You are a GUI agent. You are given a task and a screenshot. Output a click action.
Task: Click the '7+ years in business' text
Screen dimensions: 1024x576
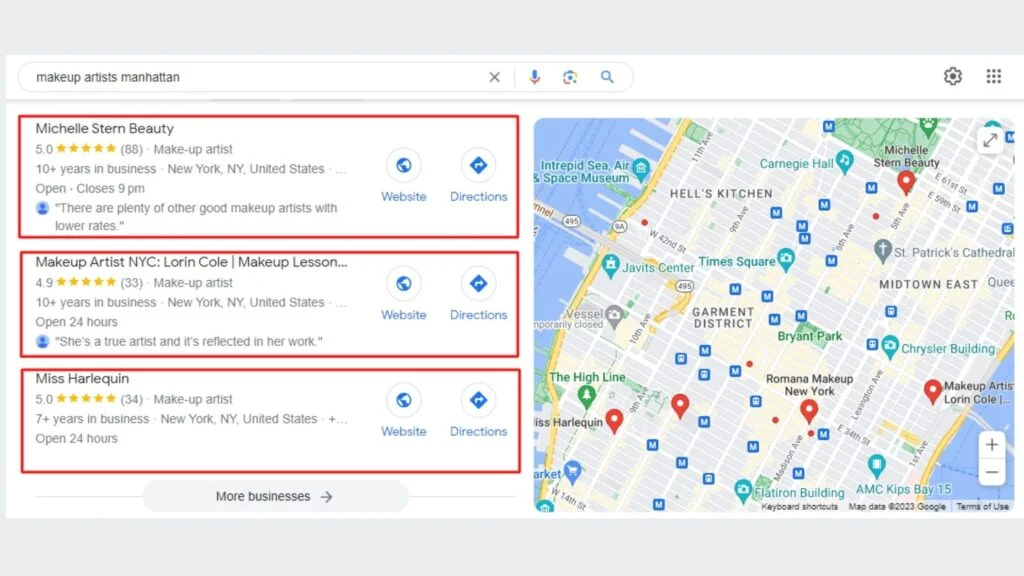pyautogui.click(x=92, y=419)
